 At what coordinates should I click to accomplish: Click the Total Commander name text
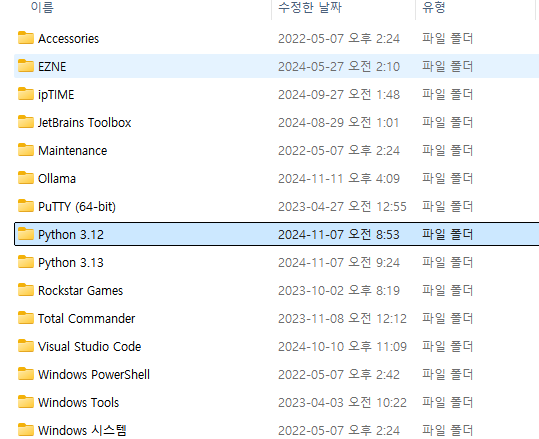[87, 319]
